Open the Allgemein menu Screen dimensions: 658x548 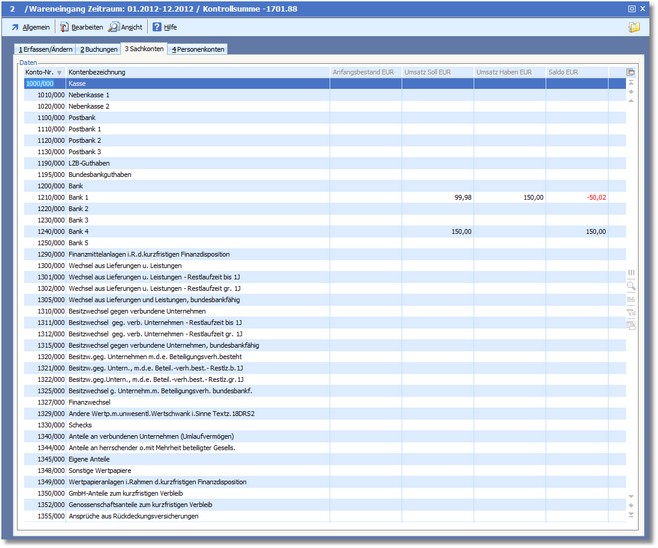coord(30,27)
